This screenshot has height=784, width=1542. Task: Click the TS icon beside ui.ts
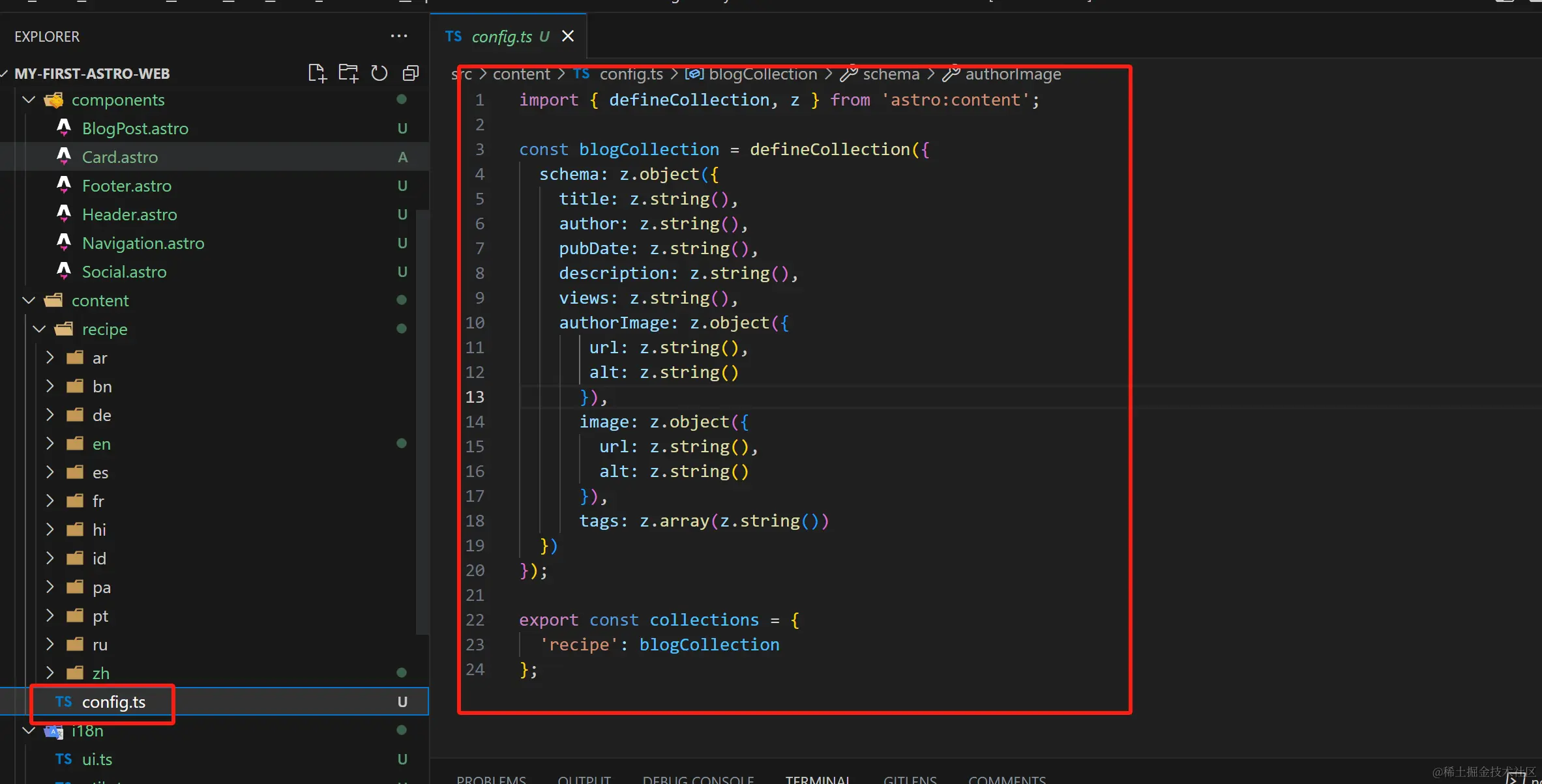point(64,759)
